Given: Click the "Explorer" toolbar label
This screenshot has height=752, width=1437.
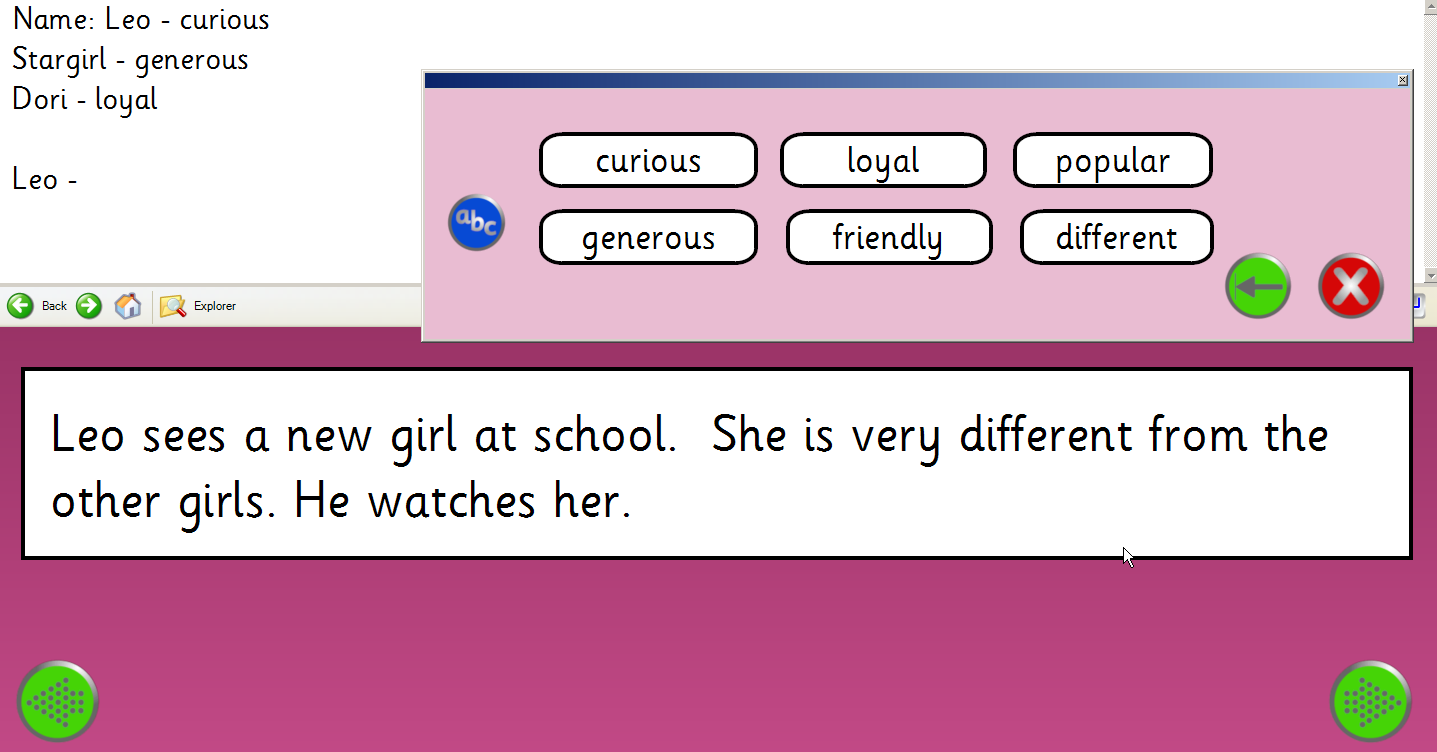Looking at the screenshot, I should click(x=215, y=306).
